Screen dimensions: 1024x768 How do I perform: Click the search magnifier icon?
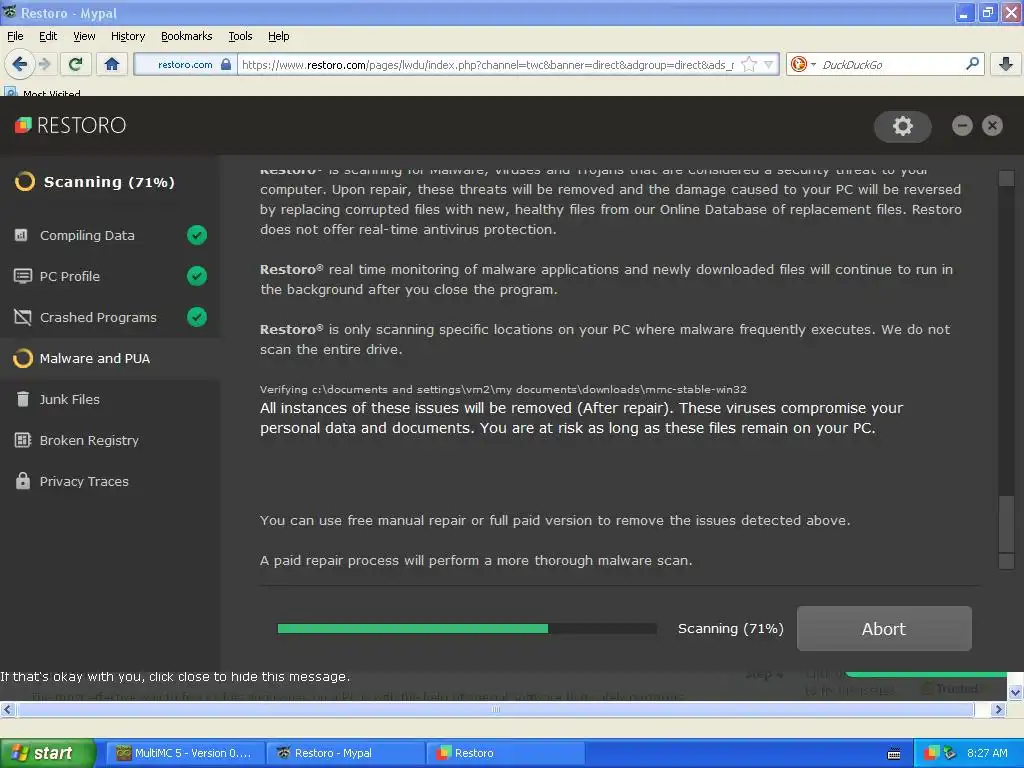972,64
